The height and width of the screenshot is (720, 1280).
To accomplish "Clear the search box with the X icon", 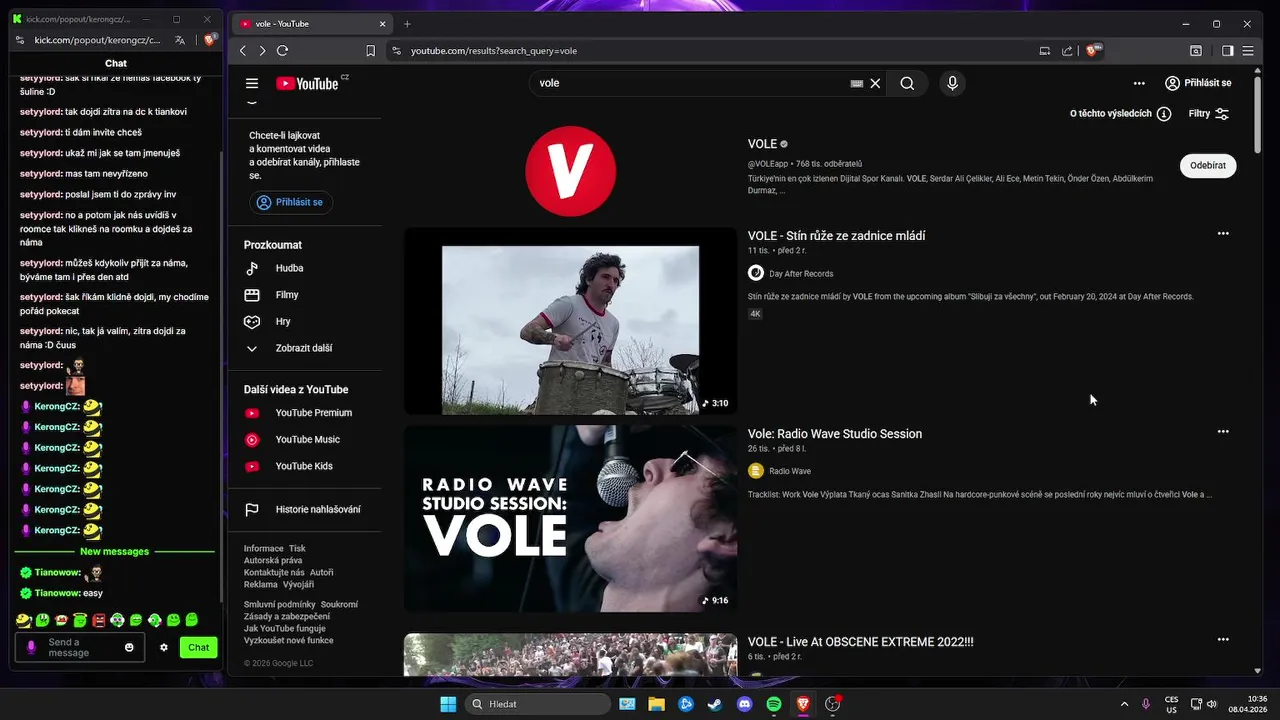I will tap(875, 84).
